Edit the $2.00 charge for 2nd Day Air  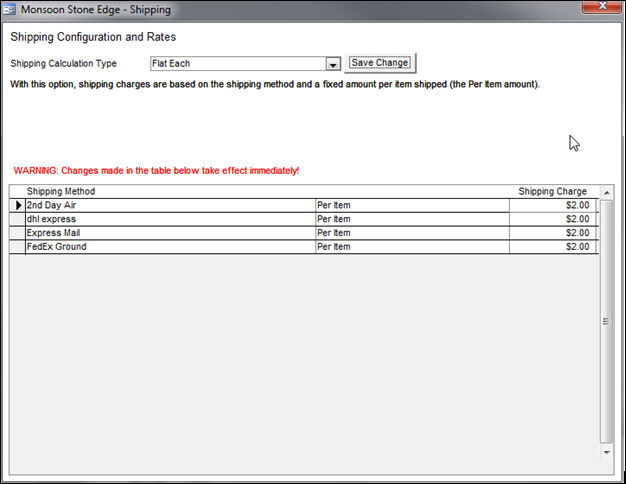click(553, 205)
